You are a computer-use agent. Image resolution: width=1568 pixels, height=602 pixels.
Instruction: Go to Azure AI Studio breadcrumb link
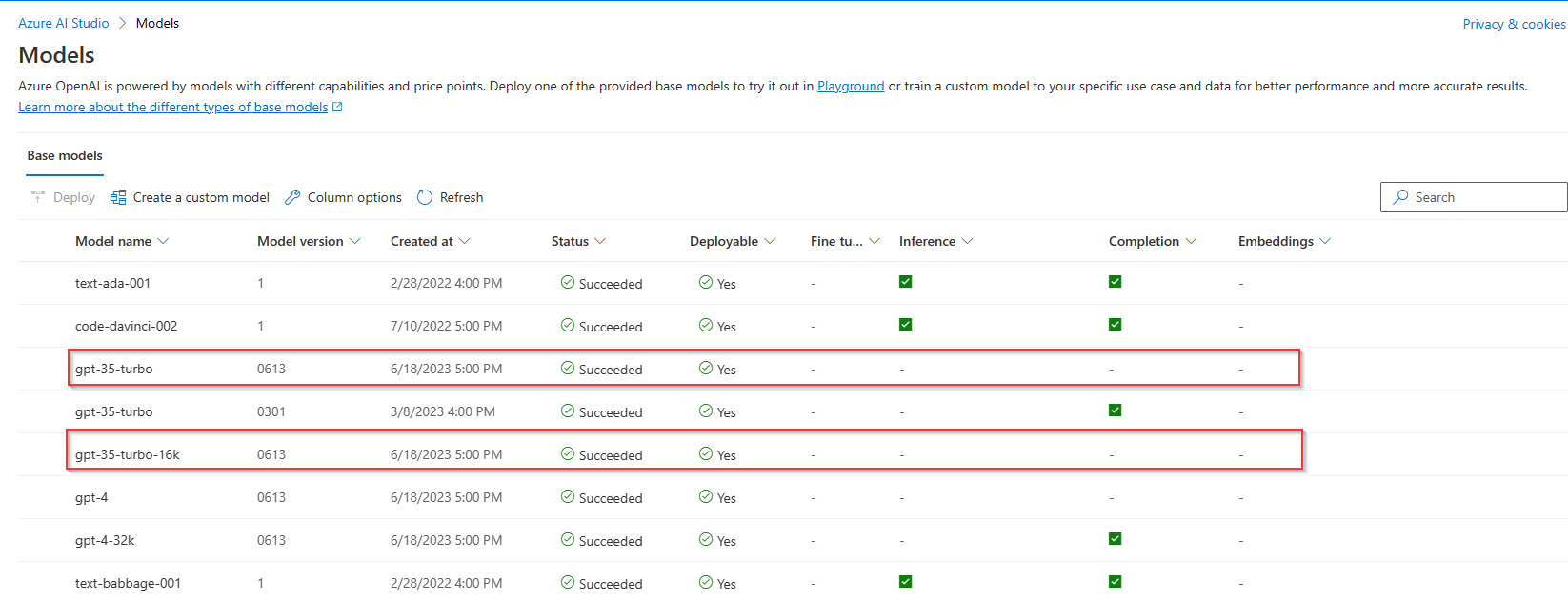coord(64,23)
